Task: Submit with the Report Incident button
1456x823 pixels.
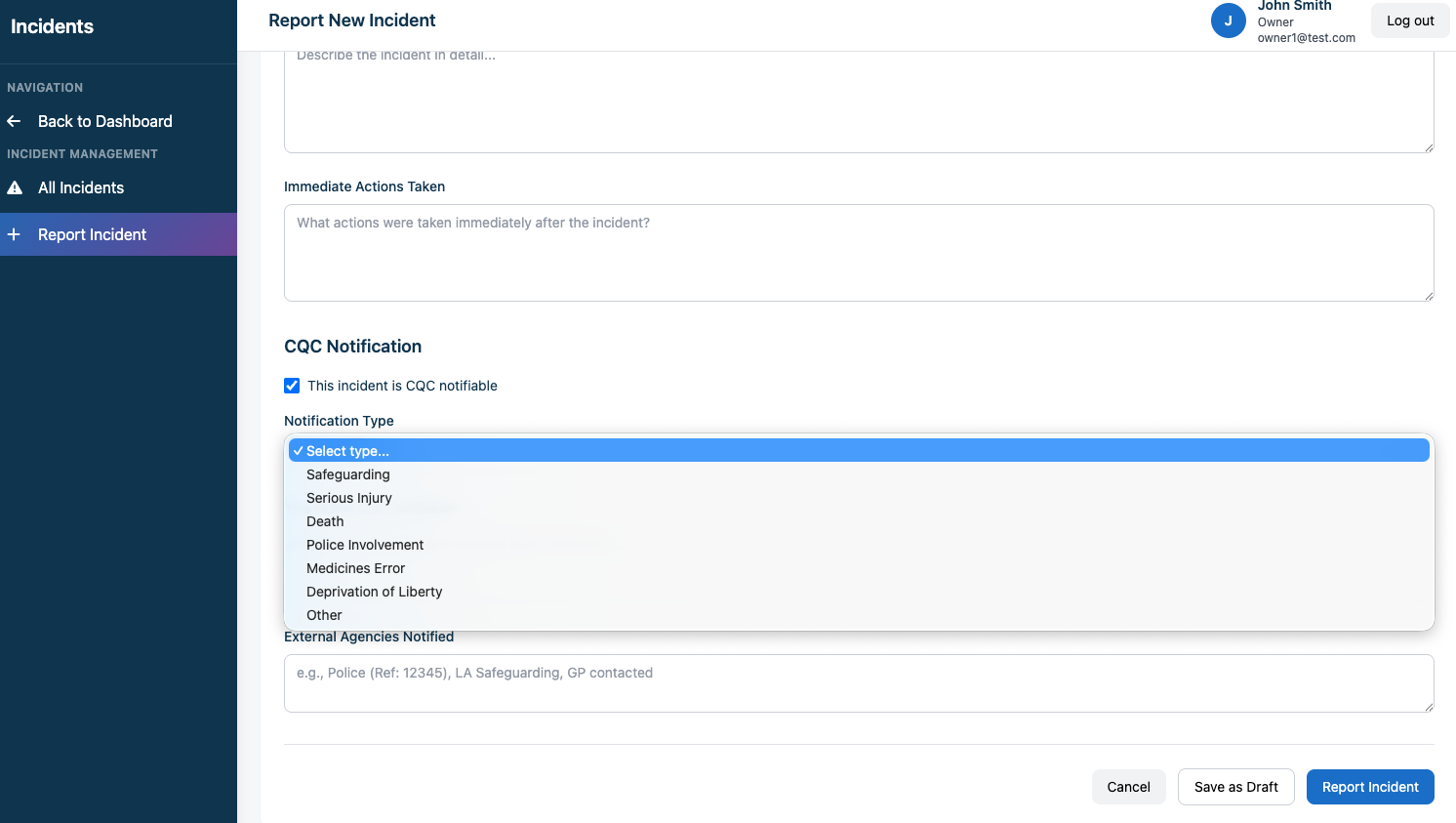Action: 1369,787
